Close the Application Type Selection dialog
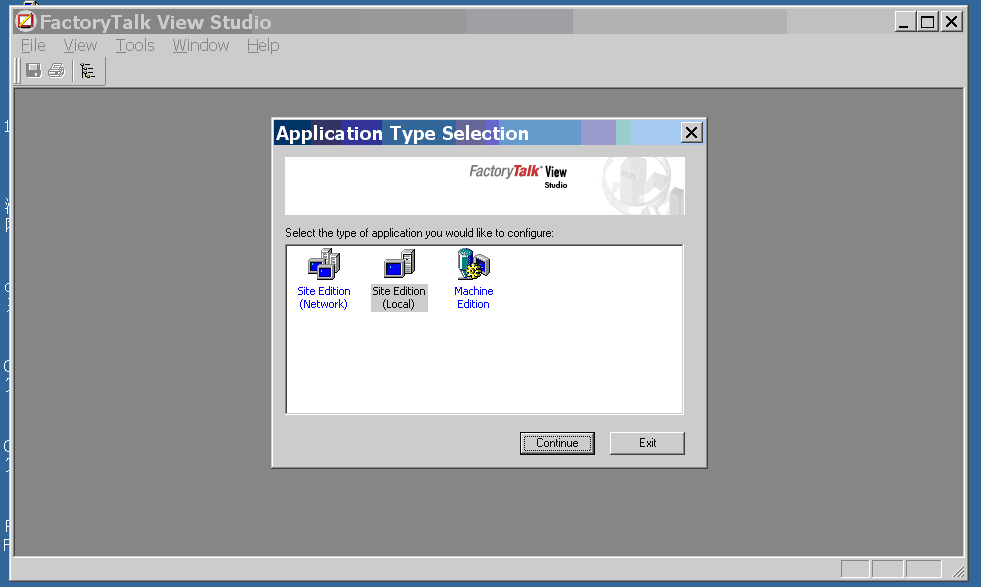981x587 pixels. (691, 133)
